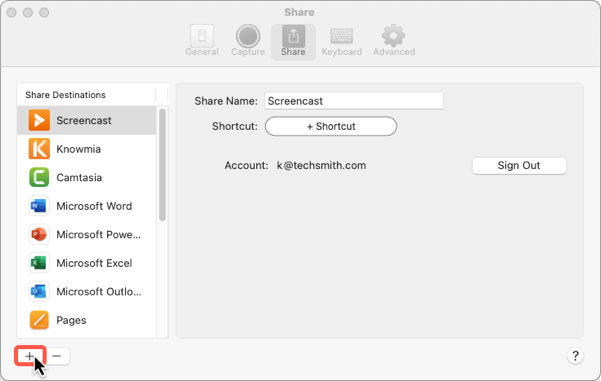
Task: Remove selected destination with minus button
Action: tap(57, 356)
